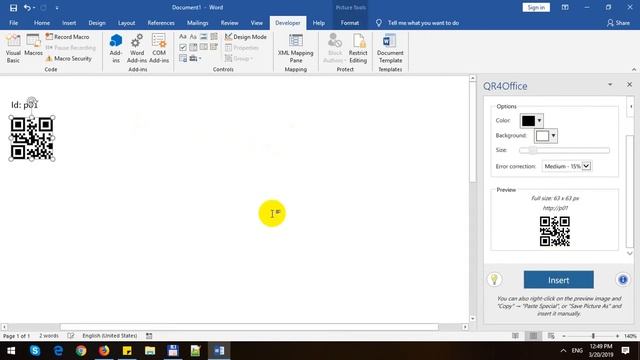Switch to the References tab
This screenshot has height=360, width=640.
161,23
